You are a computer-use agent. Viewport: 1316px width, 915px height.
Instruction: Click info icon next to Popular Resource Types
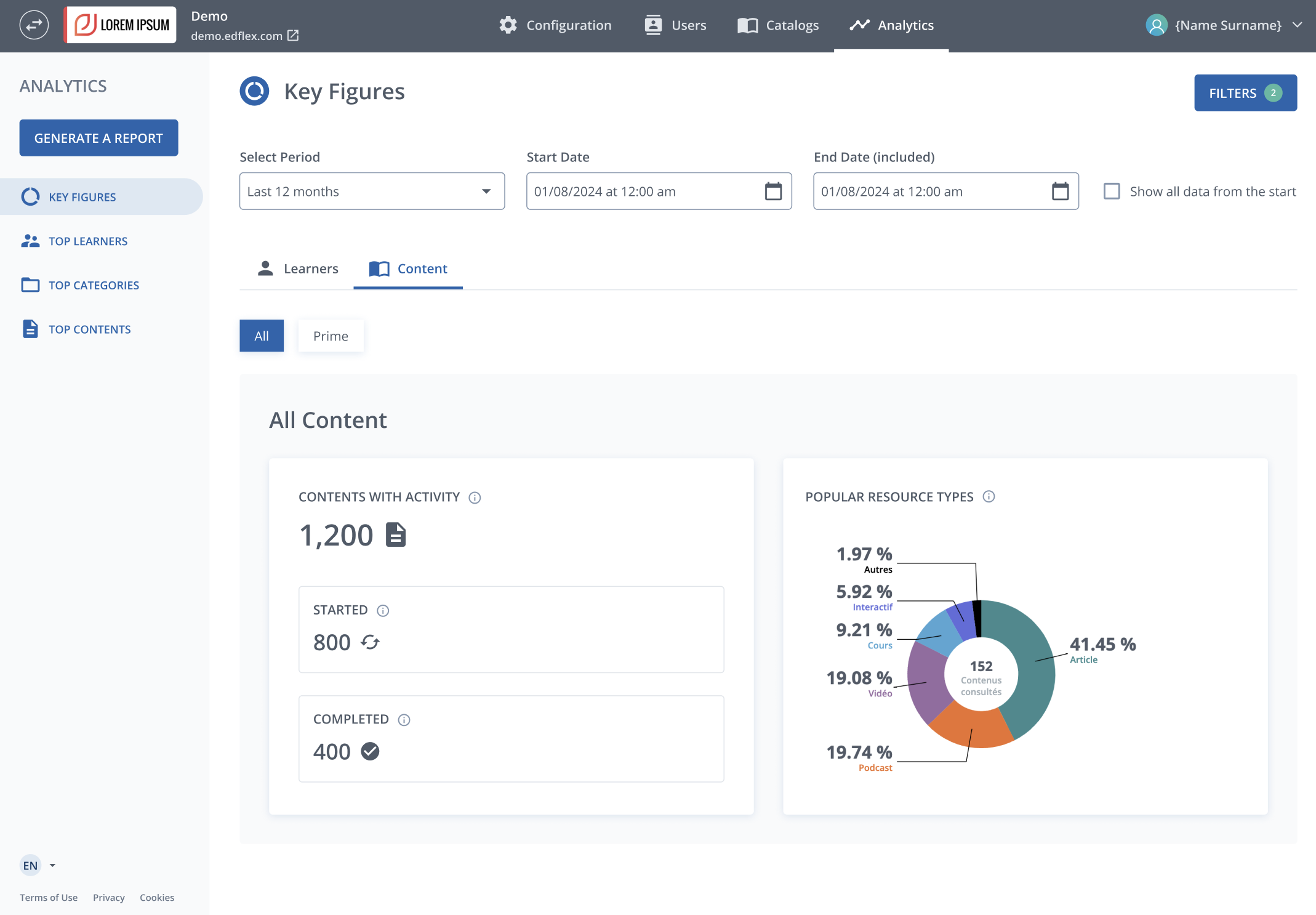[989, 497]
